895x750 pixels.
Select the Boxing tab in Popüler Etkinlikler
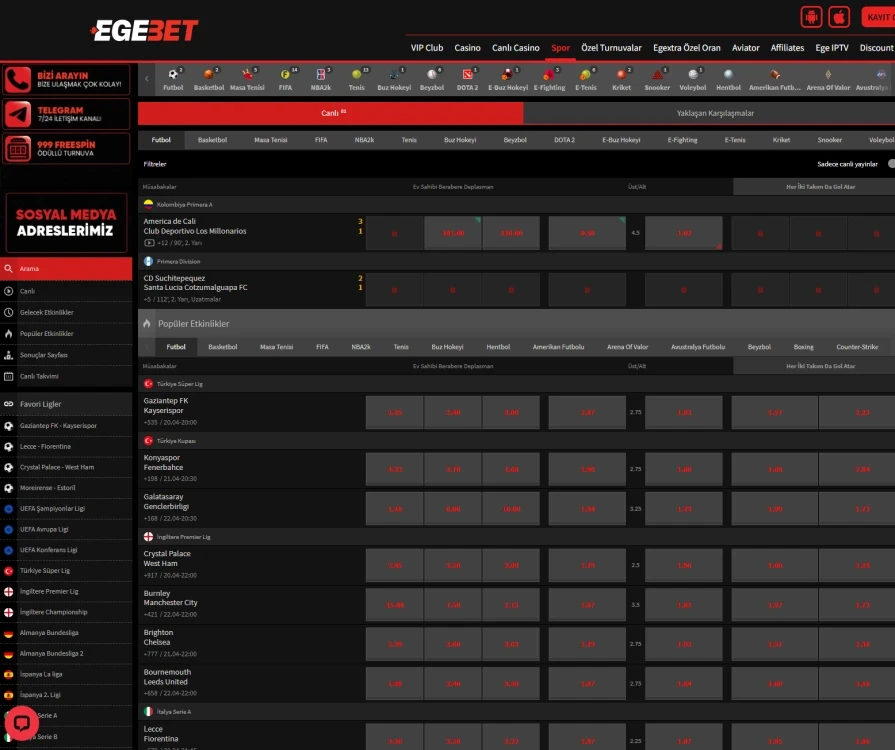coord(803,347)
